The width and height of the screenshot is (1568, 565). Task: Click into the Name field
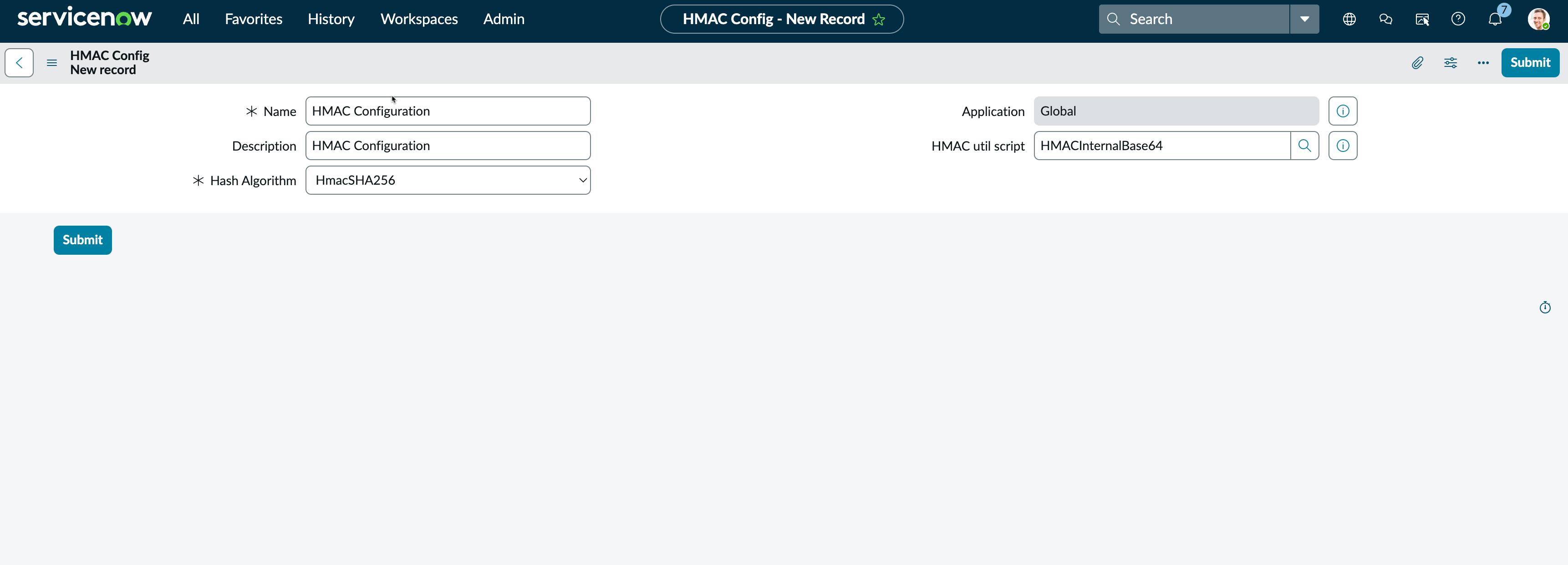click(448, 111)
